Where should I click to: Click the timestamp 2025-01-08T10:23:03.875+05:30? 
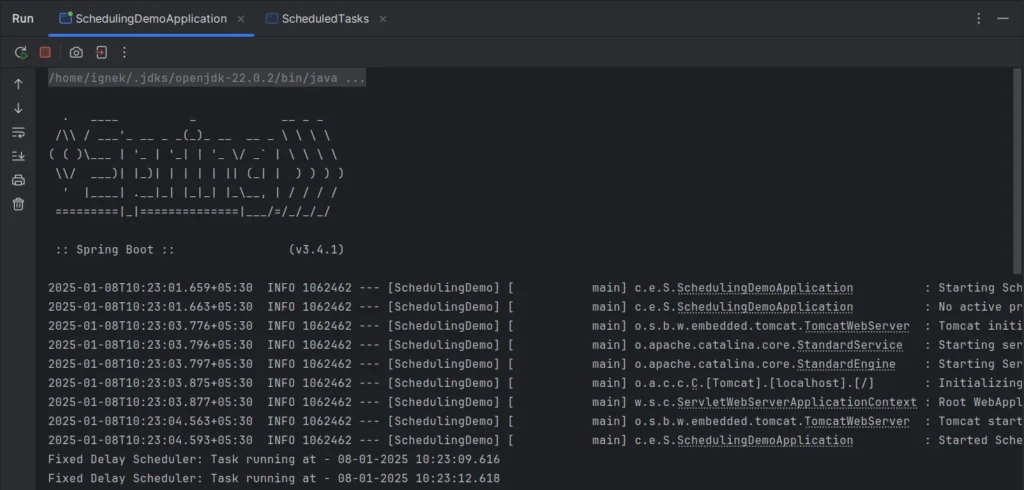coord(150,384)
